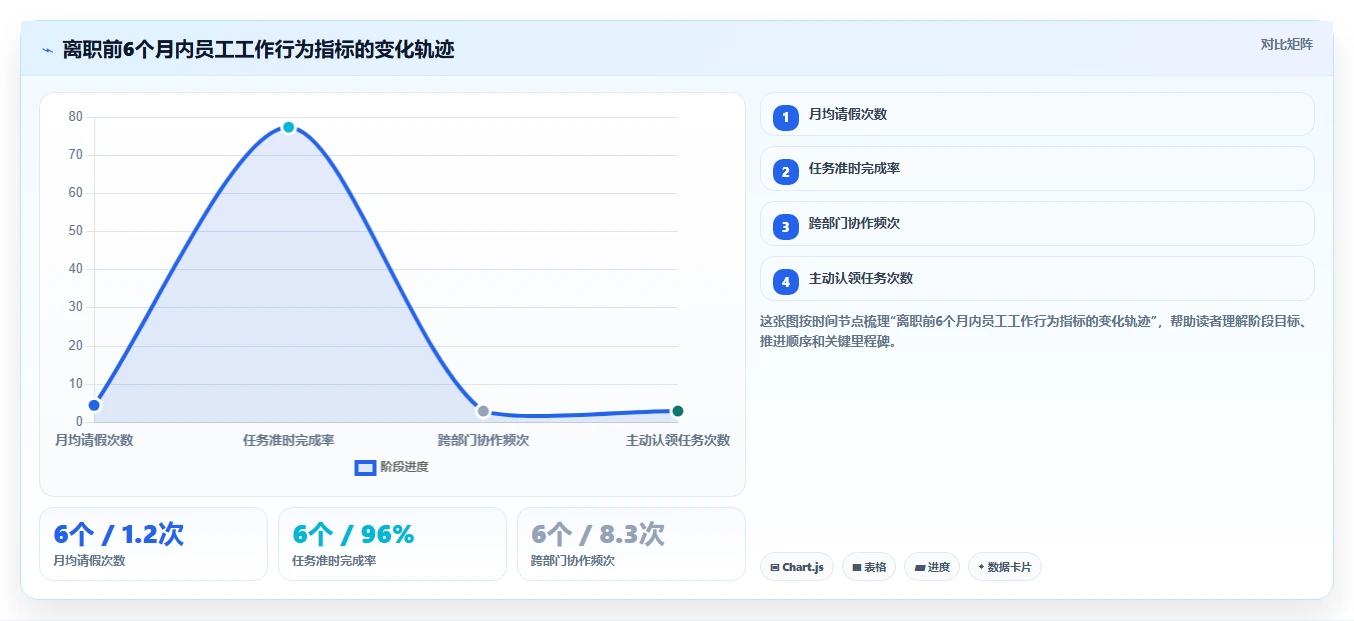The width and height of the screenshot is (1354, 621).
Task: Click the 对比矩阵 label in header
Action: 1286,44
